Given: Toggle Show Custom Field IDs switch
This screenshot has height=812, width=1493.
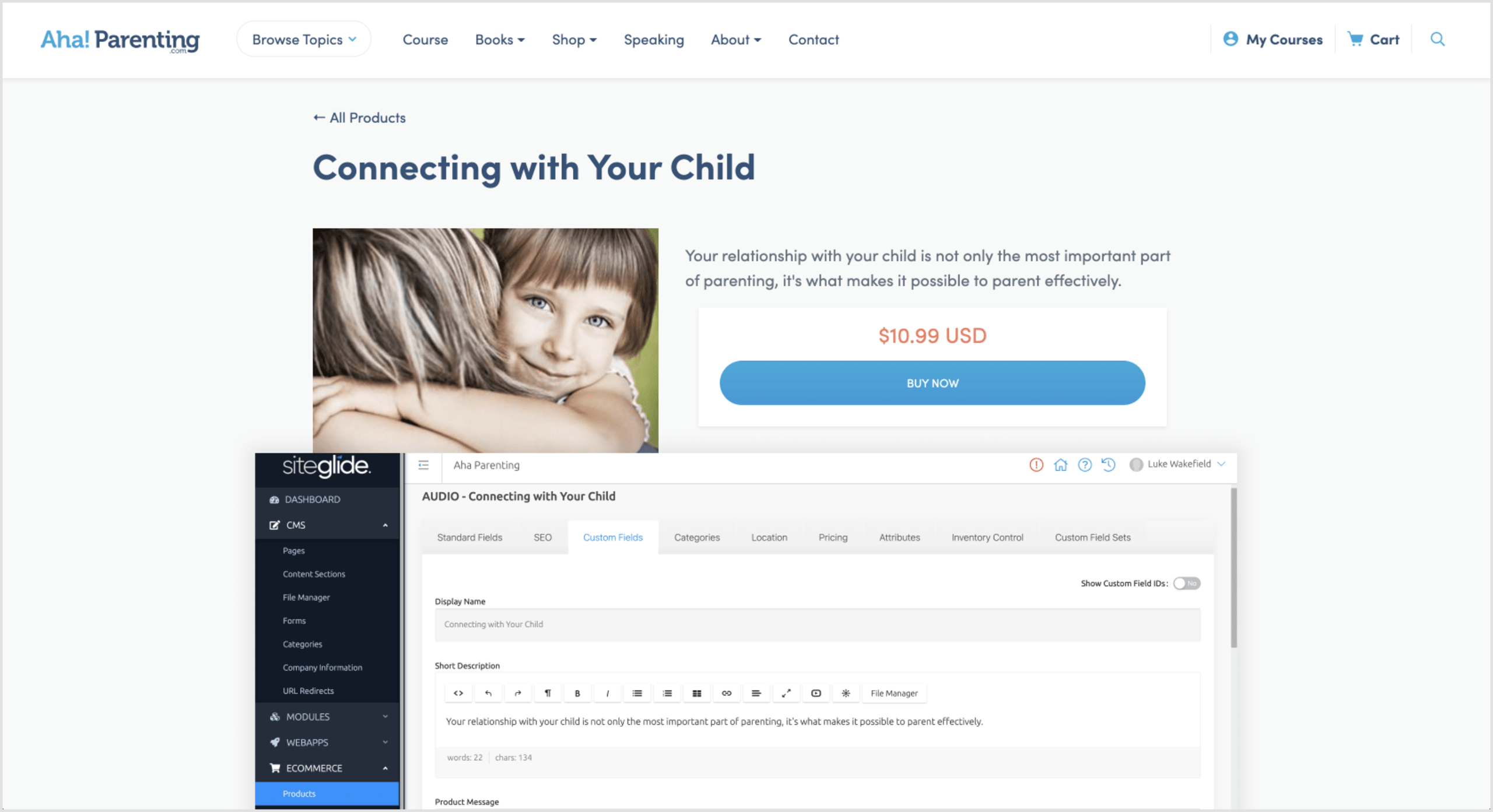Looking at the screenshot, I should click(1187, 583).
